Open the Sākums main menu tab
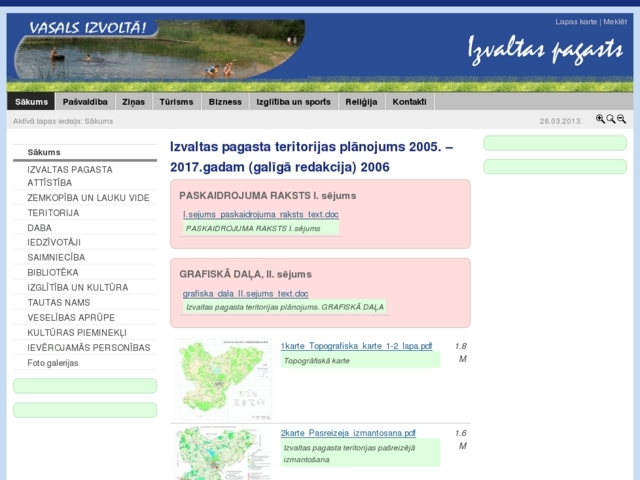This screenshot has width=640, height=480. (x=31, y=102)
